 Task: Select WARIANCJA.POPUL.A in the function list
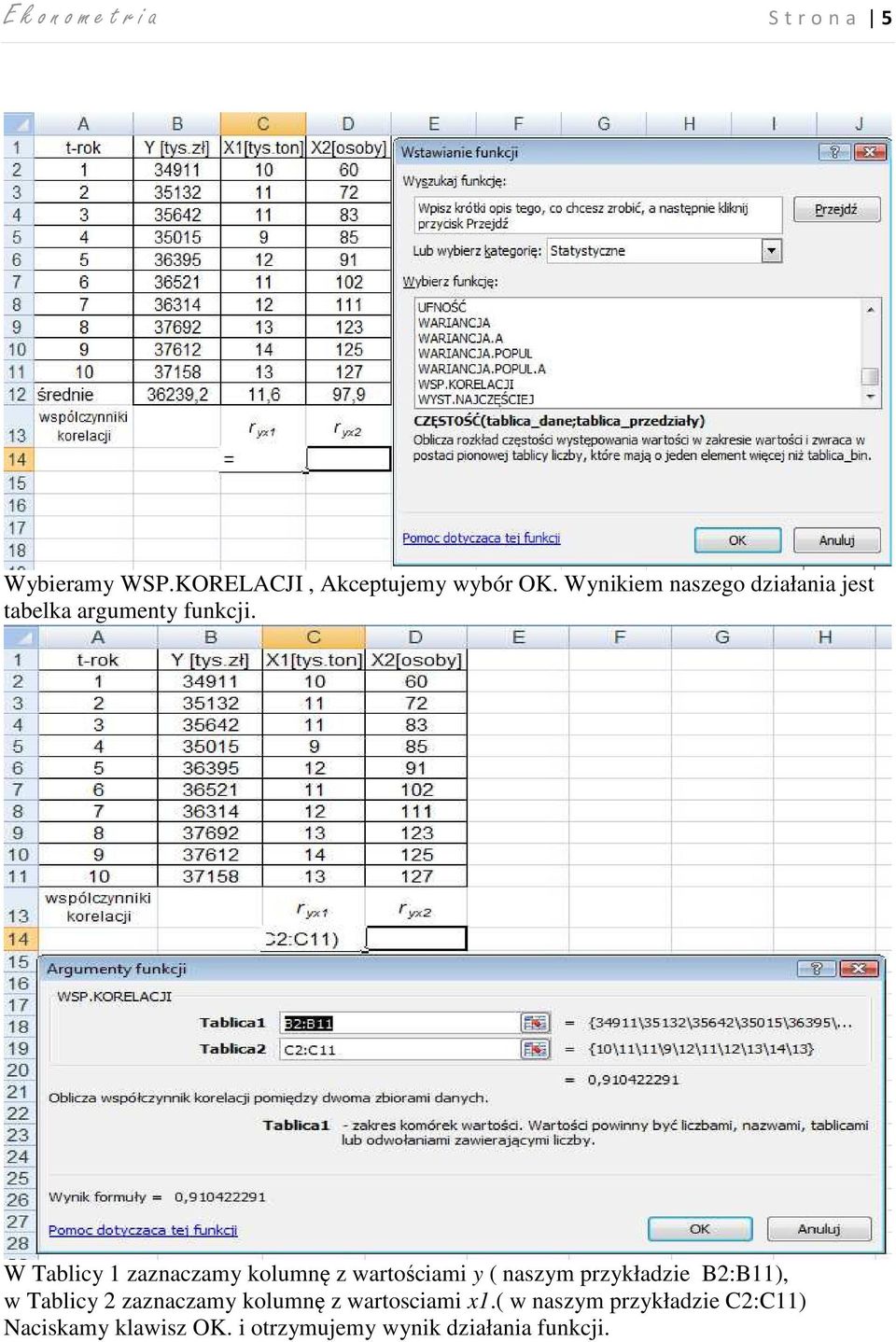(482, 369)
